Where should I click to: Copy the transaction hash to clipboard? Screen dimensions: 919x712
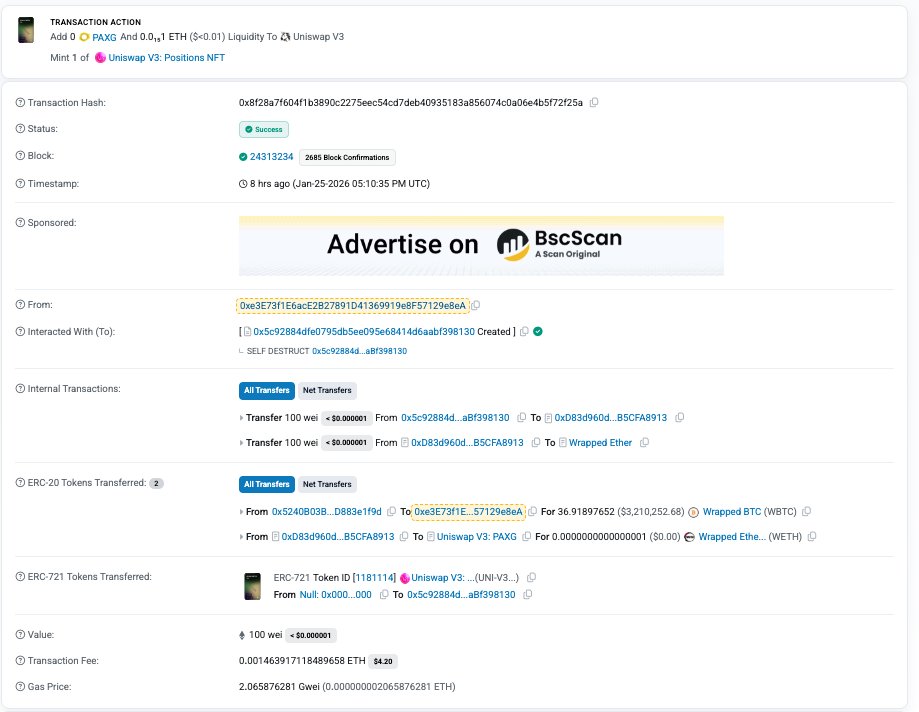point(594,103)
